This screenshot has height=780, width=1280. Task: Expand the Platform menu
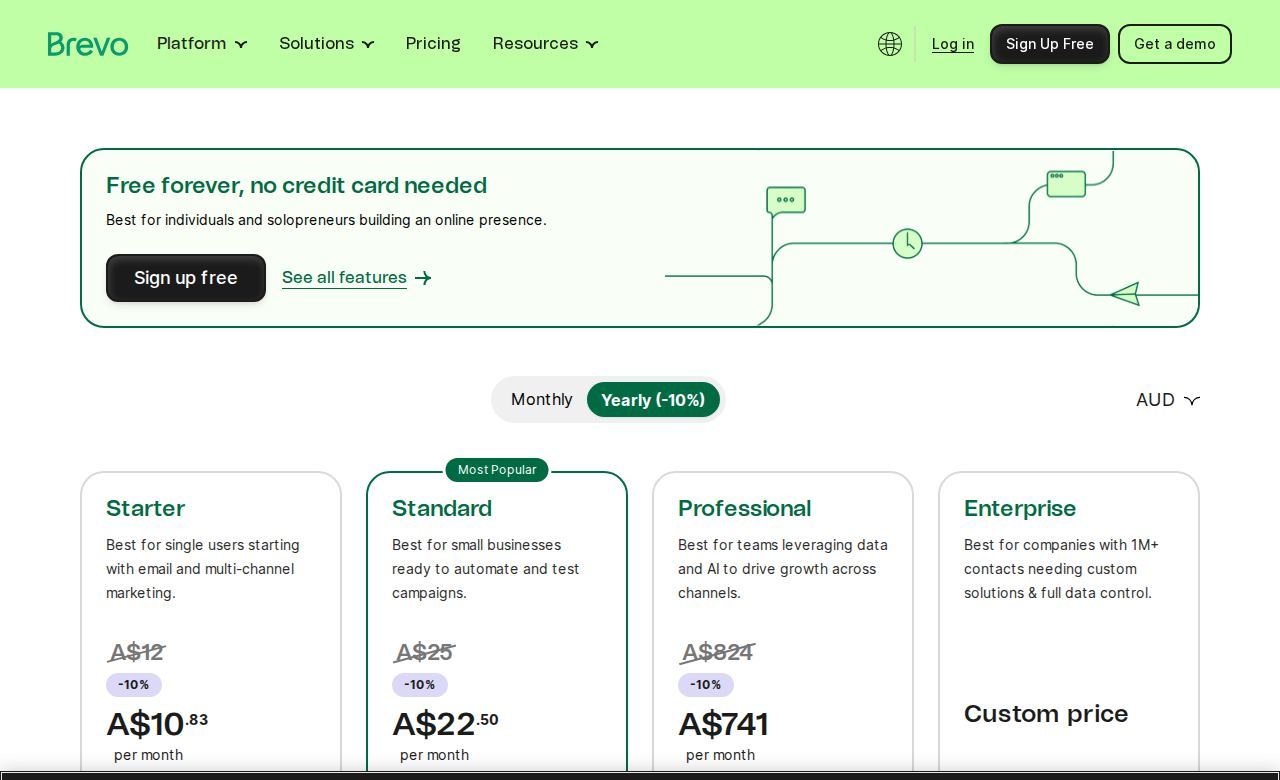pos(202,44)
